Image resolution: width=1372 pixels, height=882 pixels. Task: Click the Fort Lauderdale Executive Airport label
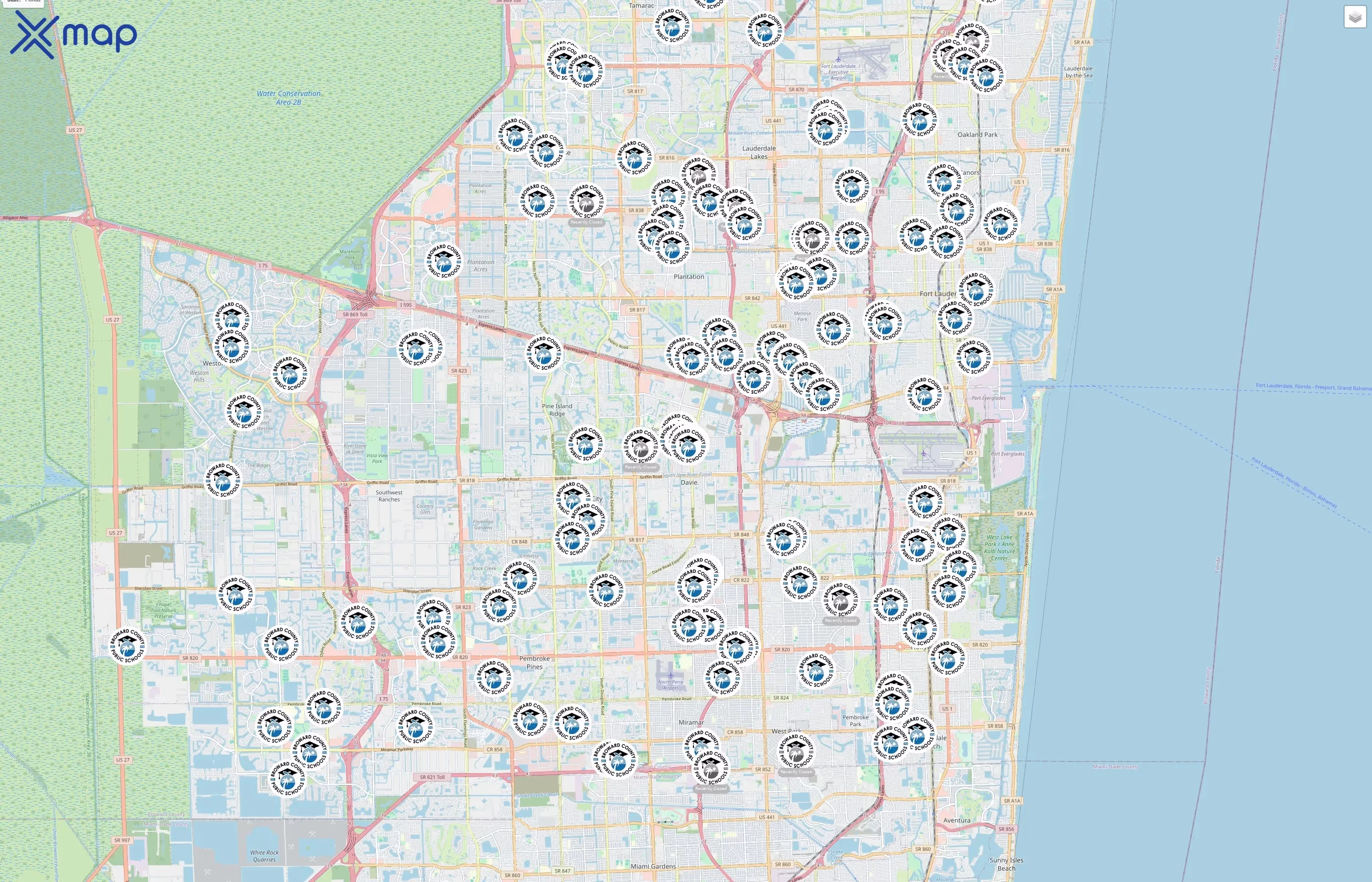click(x=838, y=72)
